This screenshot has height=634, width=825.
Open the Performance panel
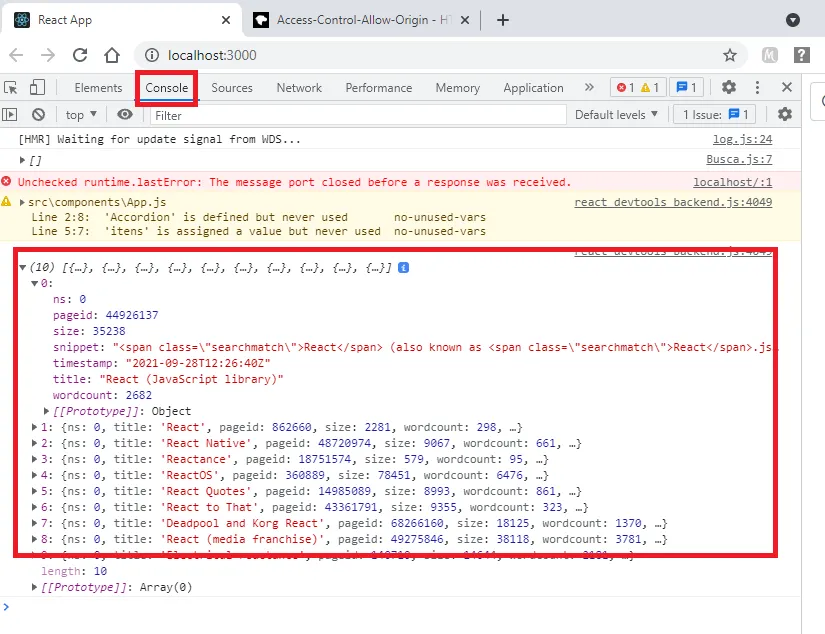[379, 88]
